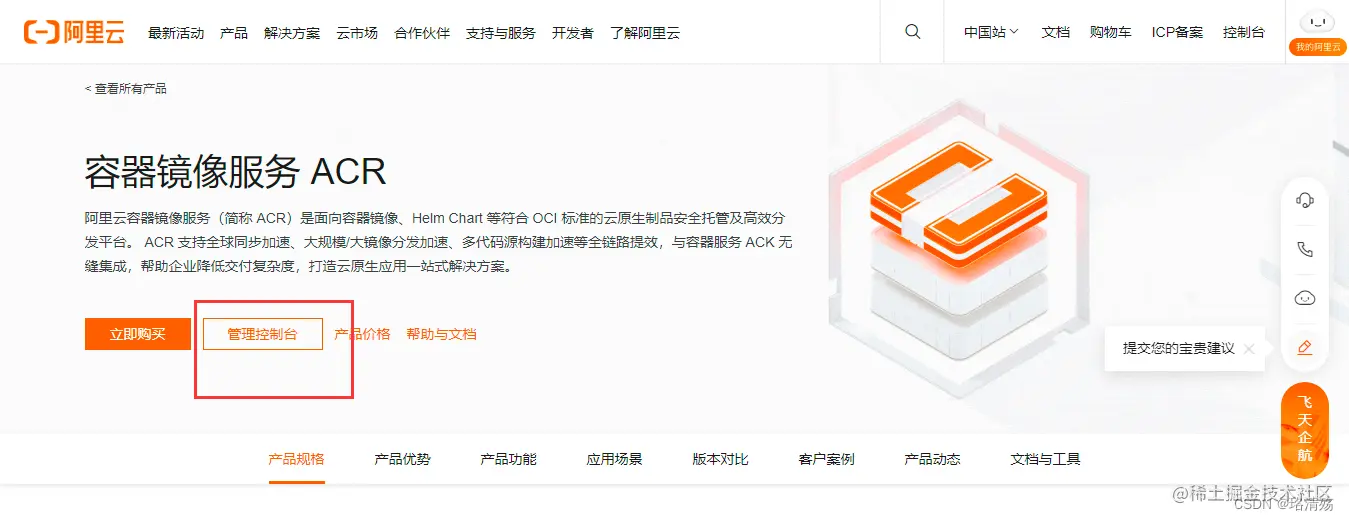The height and width of the screenshot is (520, 1349).
Task: Close the 提交您的宝贵建议 tooltip
Action: pos(1249,349)
